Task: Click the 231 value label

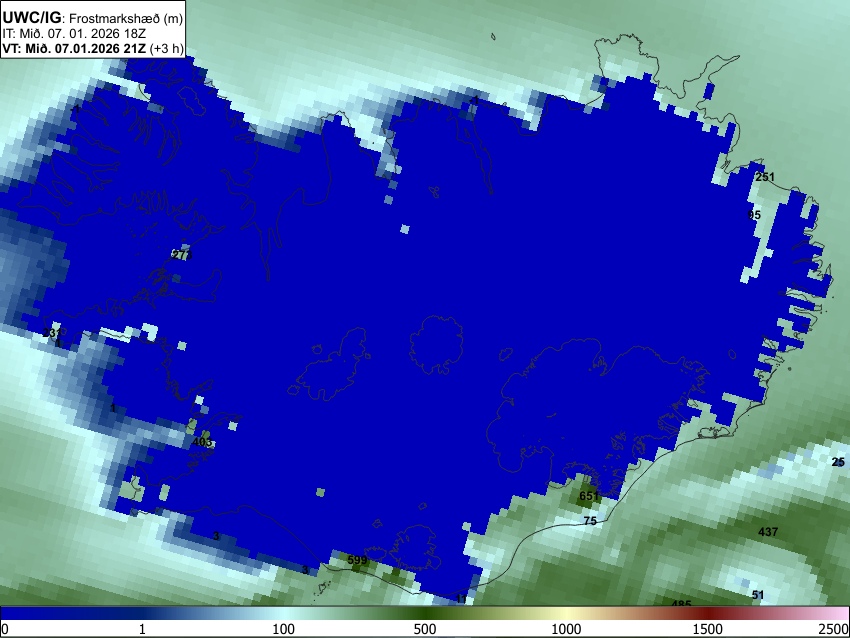Action: [x=51, y=333]
